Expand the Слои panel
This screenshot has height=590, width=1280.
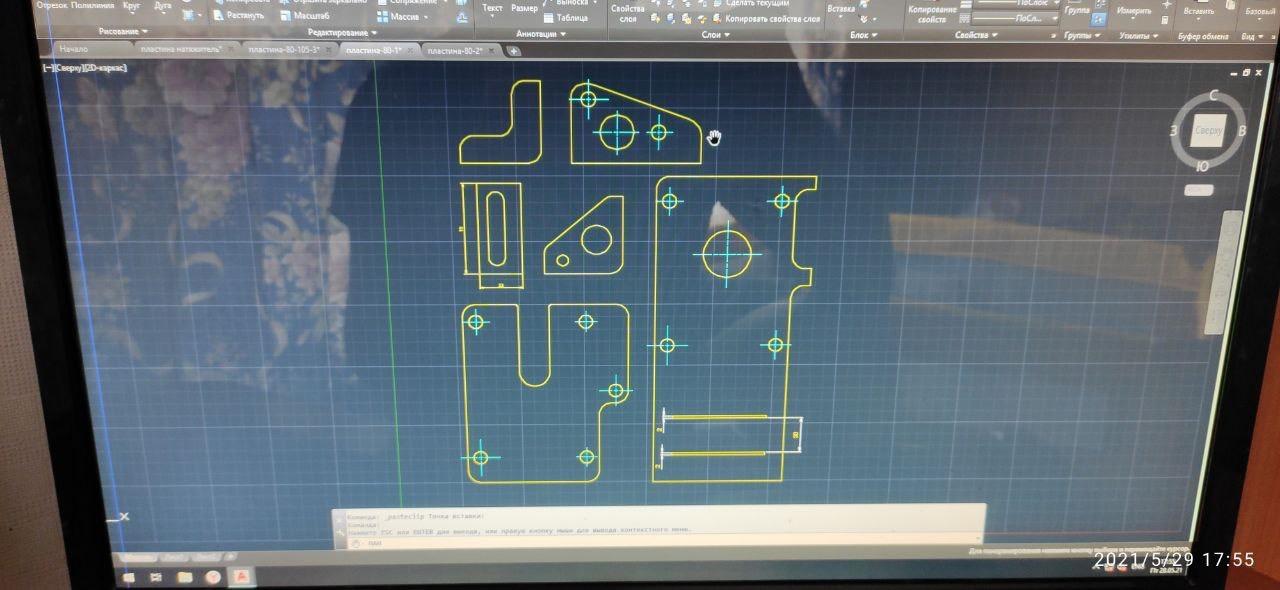click(715, 34)
